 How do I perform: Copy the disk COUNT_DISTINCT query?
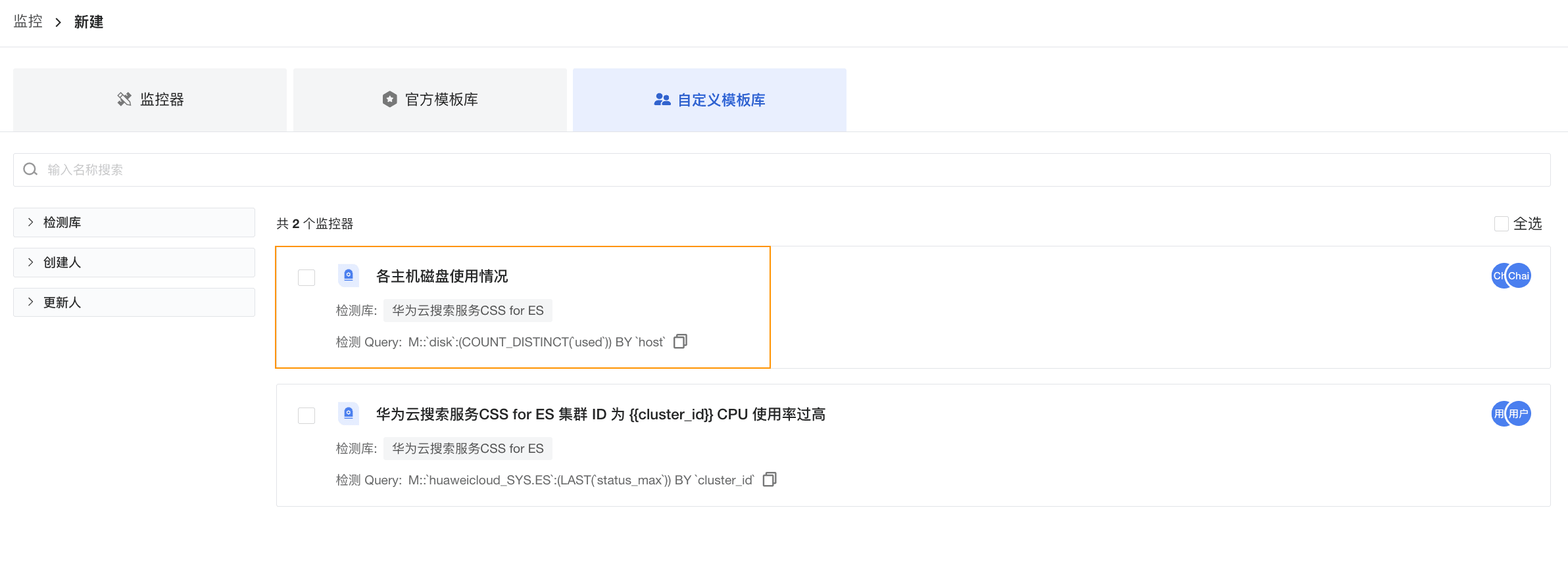point(680,341)
